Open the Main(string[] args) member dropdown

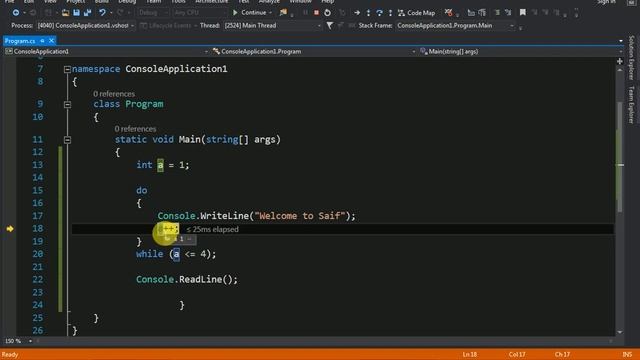520,51
